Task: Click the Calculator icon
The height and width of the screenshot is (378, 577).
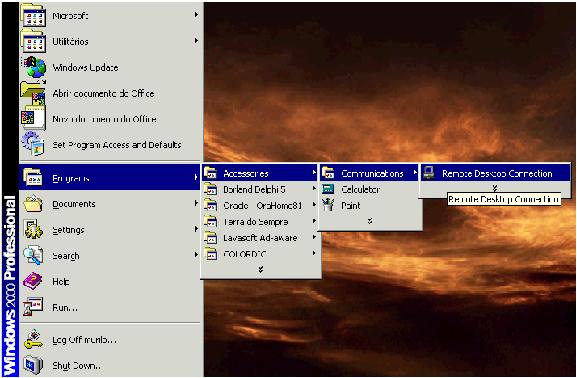Action: click(328, 189)
